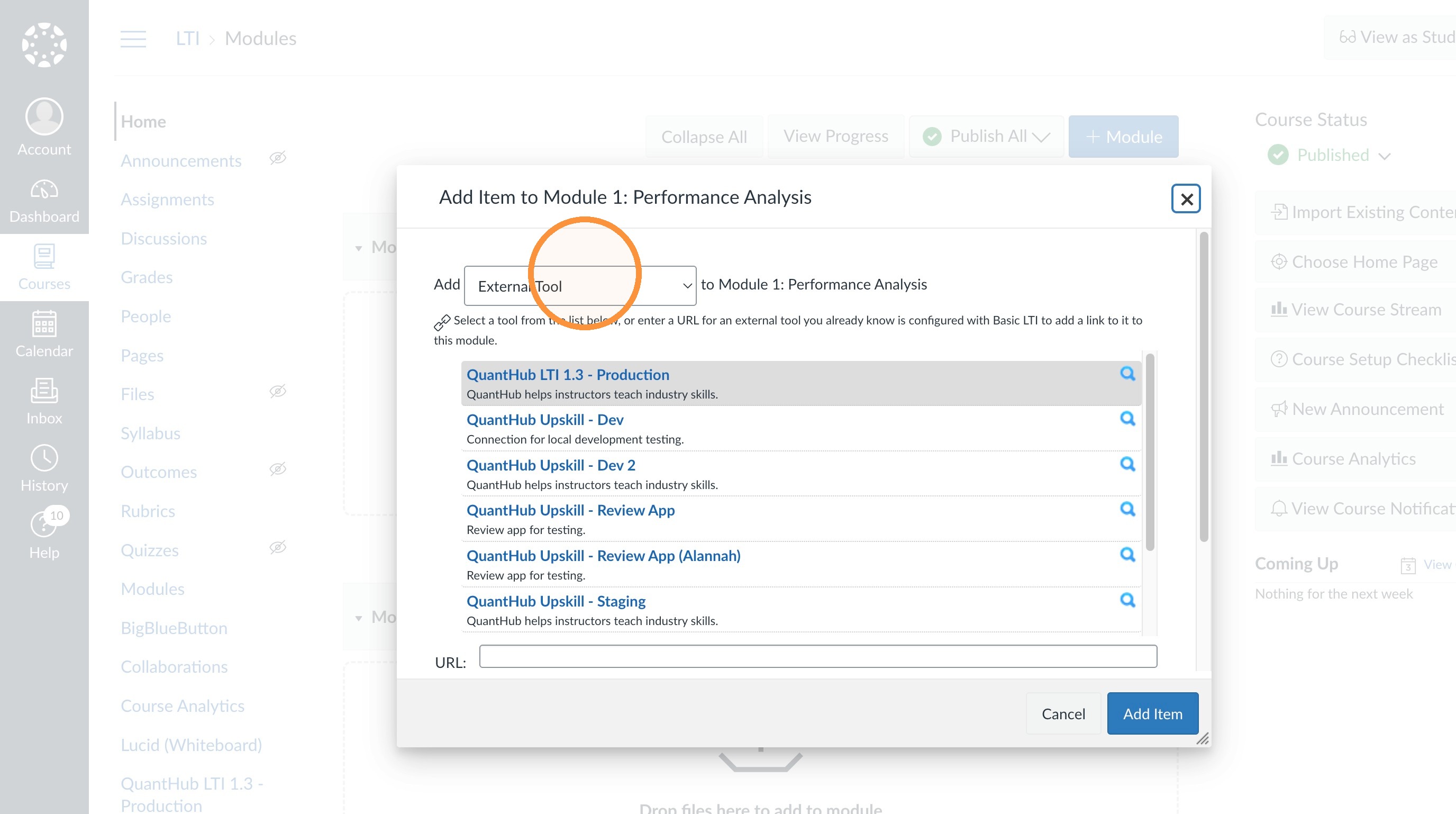Toggle the course navigation hamburger menu
This screenshot has height=814, width=1456.
[x=133, y=39]
